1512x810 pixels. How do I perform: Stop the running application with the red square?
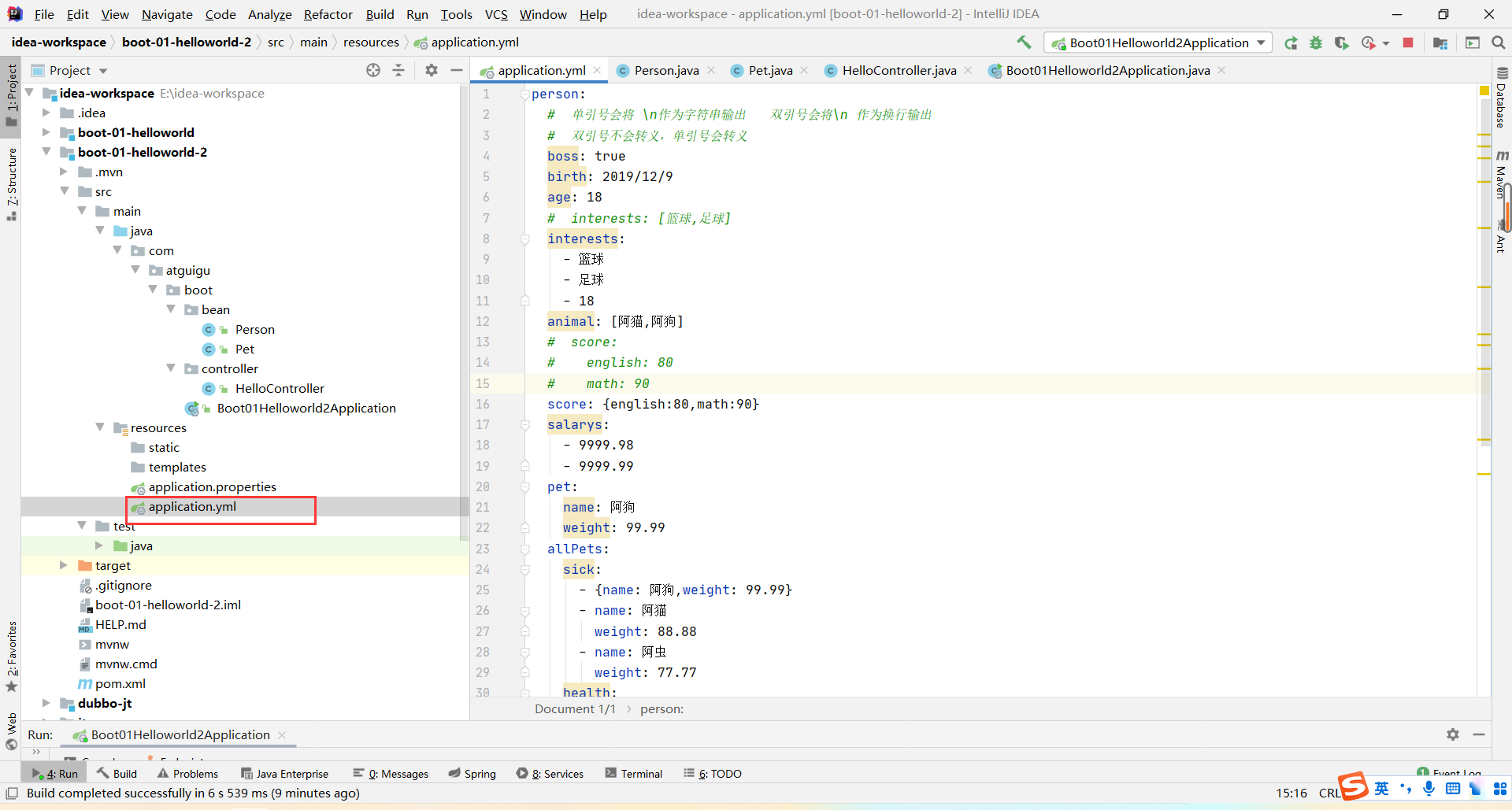click(1408, 43)
